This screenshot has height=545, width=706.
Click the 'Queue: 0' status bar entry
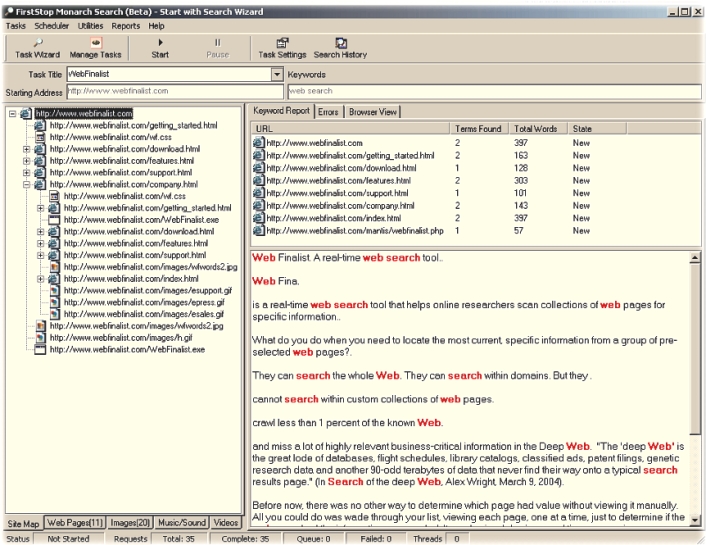(x=313, y=539)
